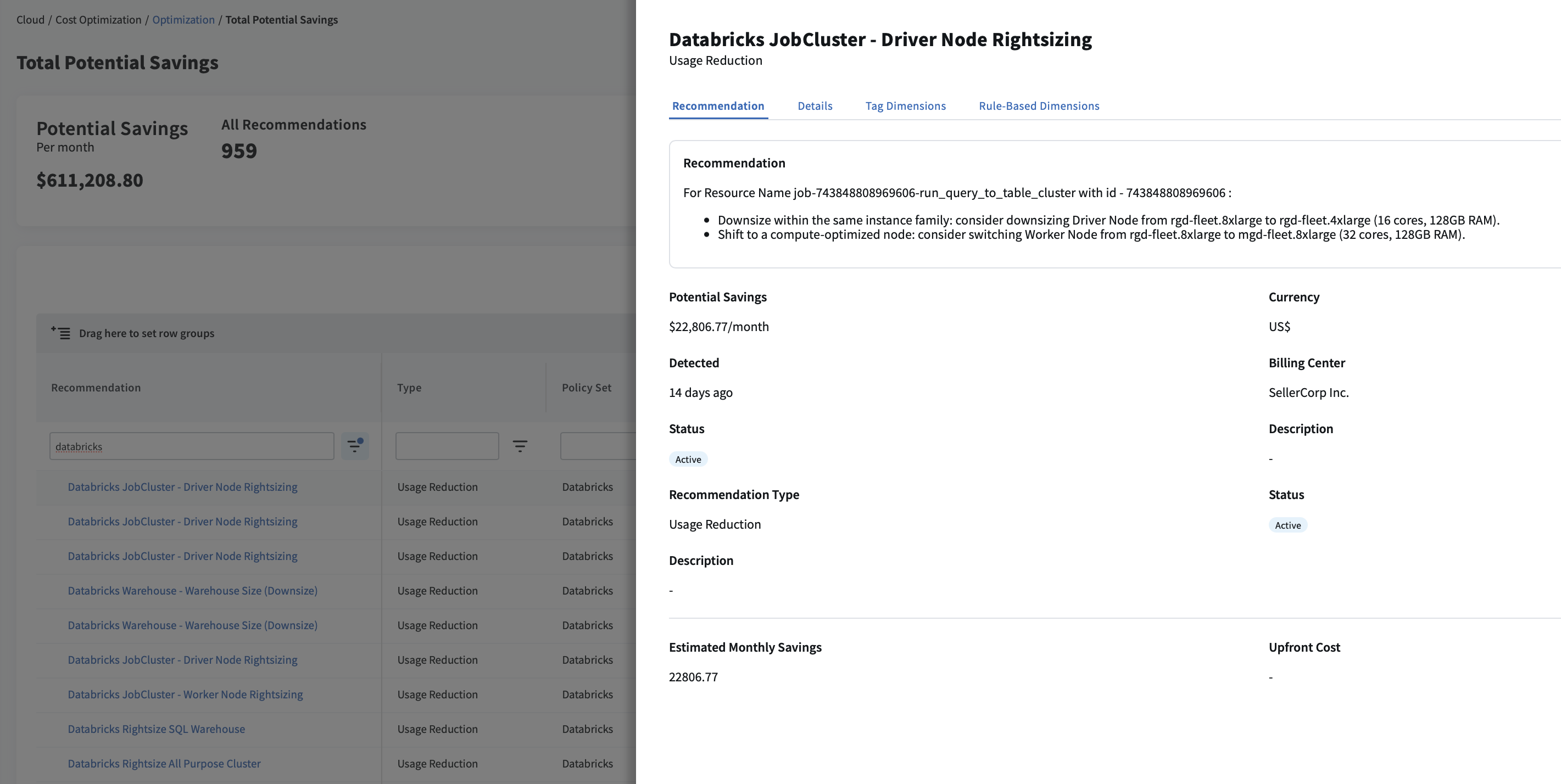The width and height of the screenshot is (1561, 784).
Task: Click the Cloud breadcrumb
Action: 30,19
